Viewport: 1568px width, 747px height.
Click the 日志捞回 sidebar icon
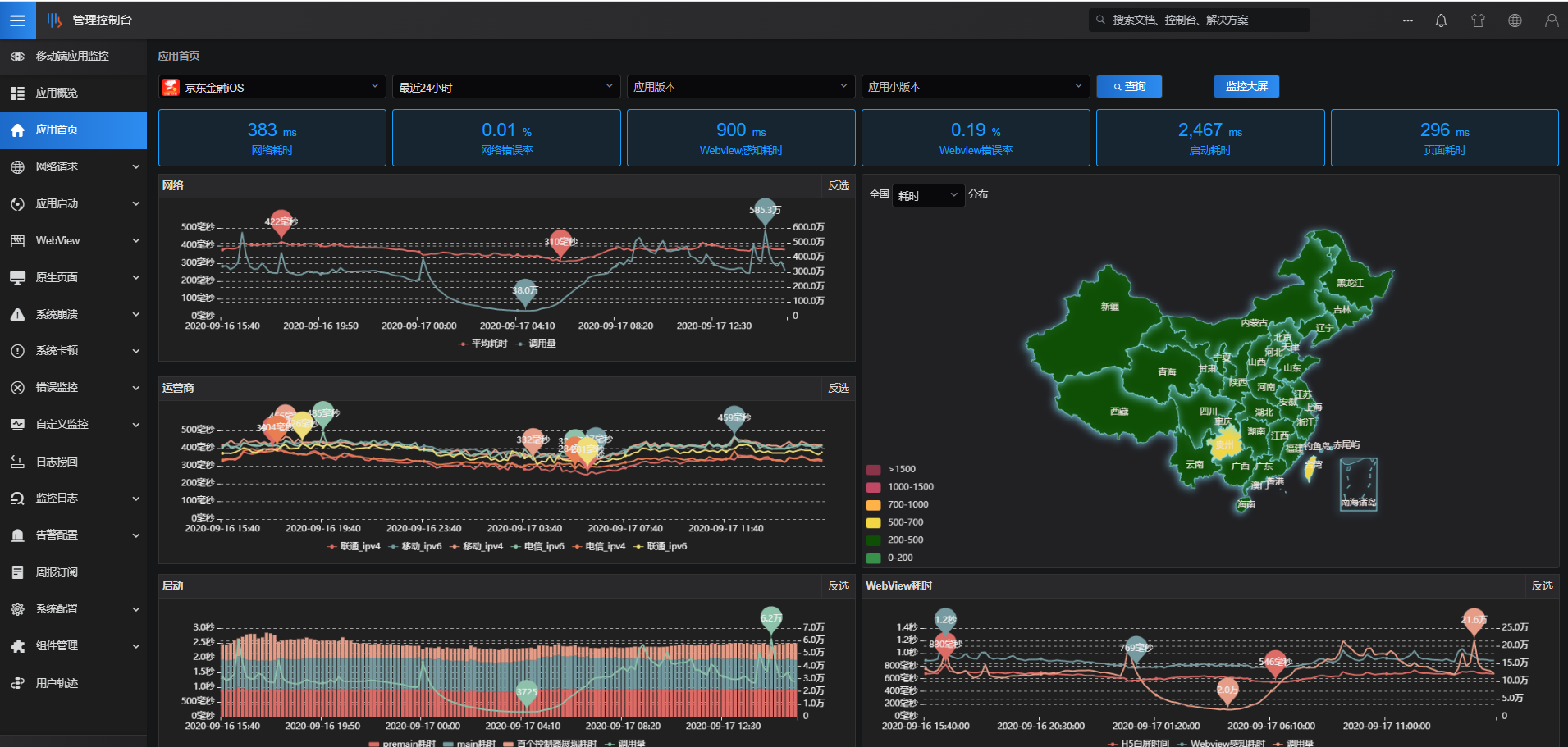click(x=17, y=462)
